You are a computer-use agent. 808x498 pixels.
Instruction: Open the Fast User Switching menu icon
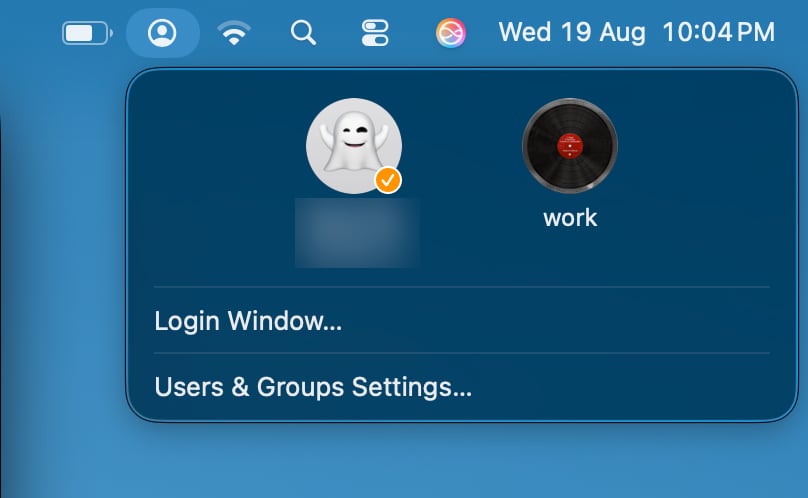click(162, 33)
